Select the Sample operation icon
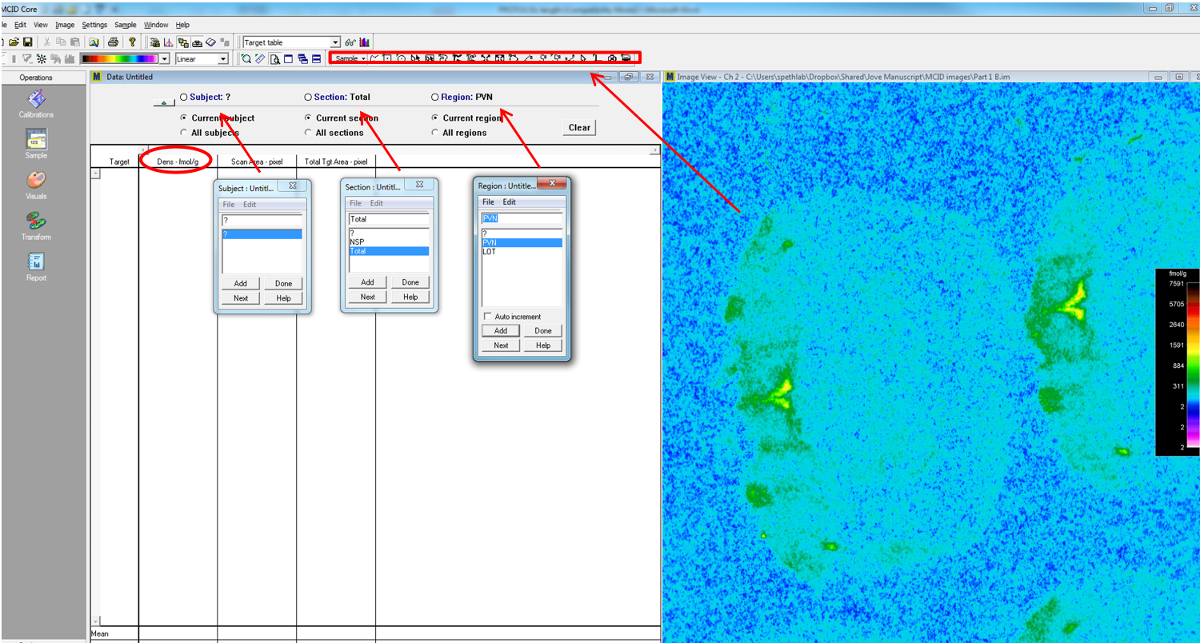The height and width of the screenshot is (643, 1200). pos(36,140)
